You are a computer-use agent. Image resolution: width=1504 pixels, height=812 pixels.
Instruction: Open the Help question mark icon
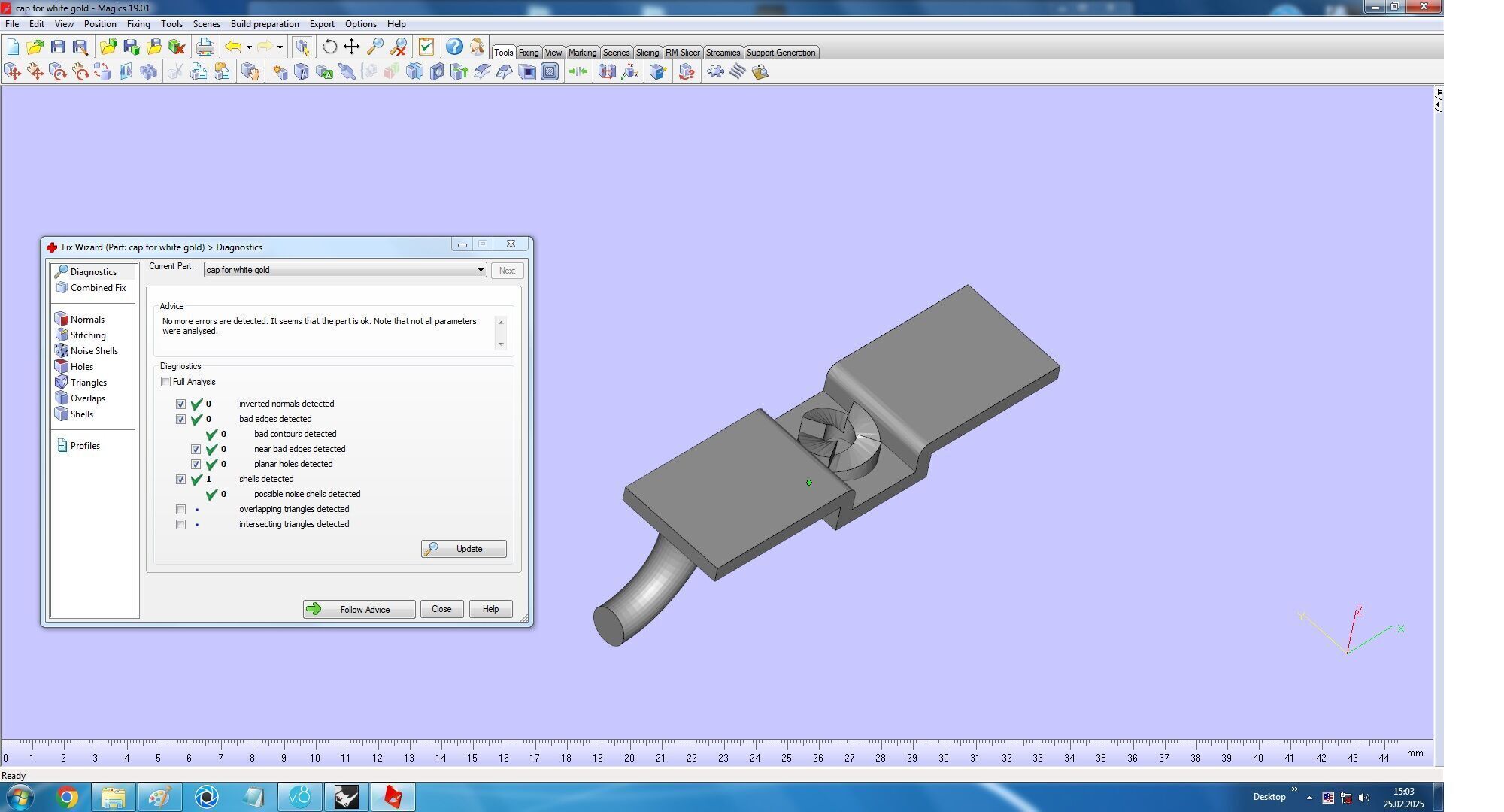453,47
